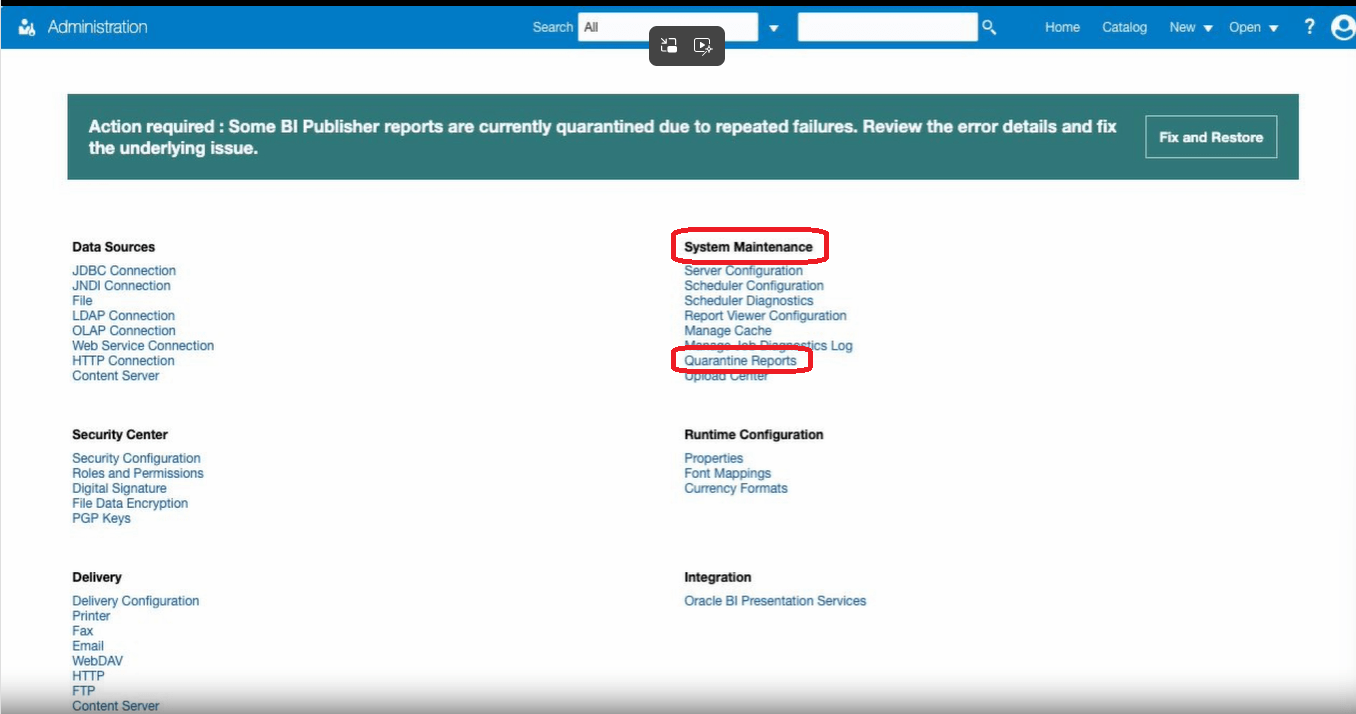Open the Roles and Permissions link
The image size is (1356, 714).
[x=138, y=473]
